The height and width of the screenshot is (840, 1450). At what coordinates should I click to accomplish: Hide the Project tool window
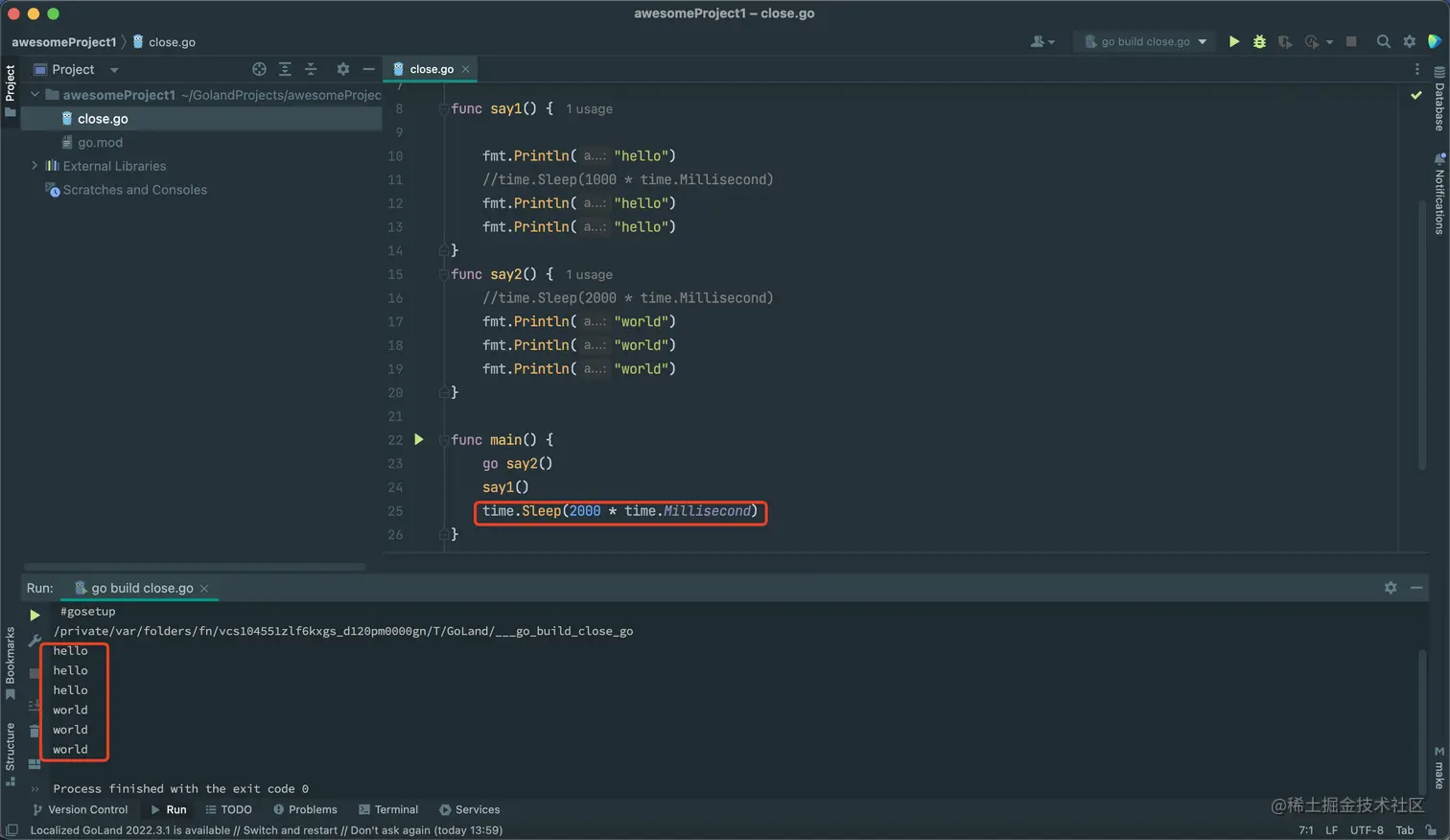[368, 69]
